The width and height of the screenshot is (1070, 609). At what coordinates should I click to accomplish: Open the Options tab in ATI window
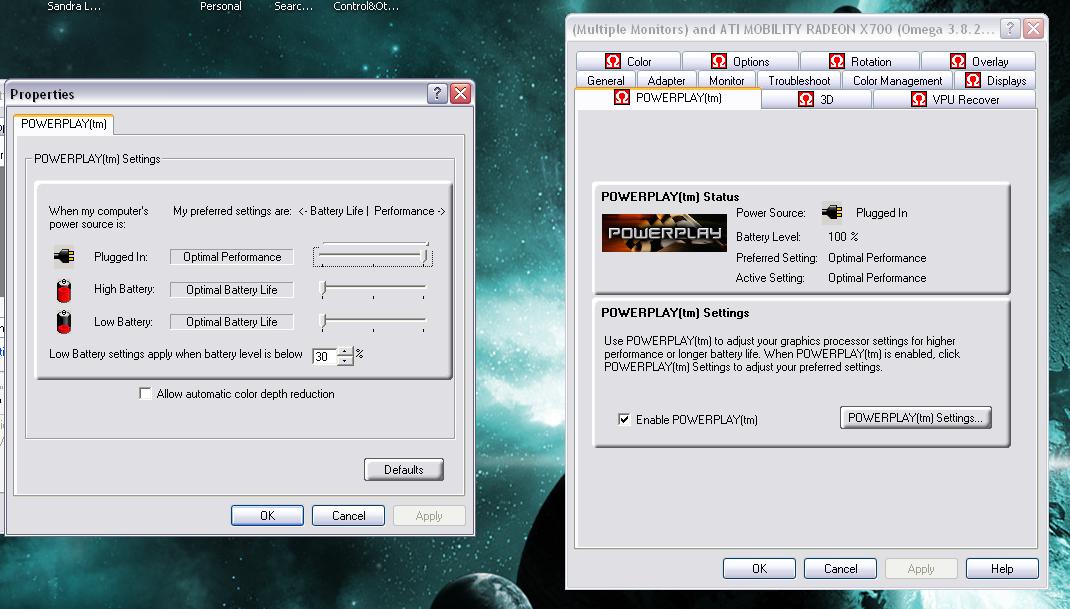740,61
